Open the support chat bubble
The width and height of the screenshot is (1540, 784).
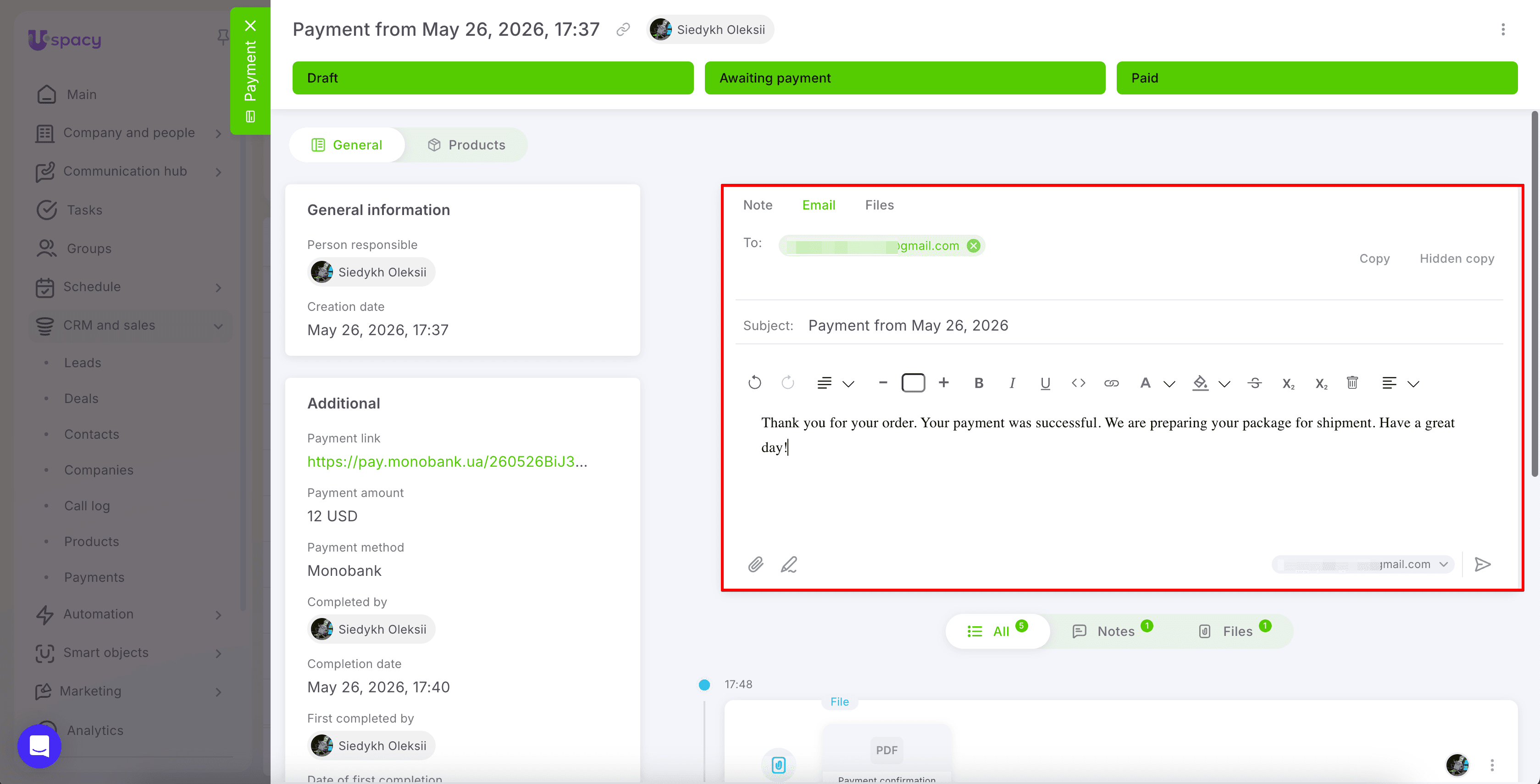(39, 746)
